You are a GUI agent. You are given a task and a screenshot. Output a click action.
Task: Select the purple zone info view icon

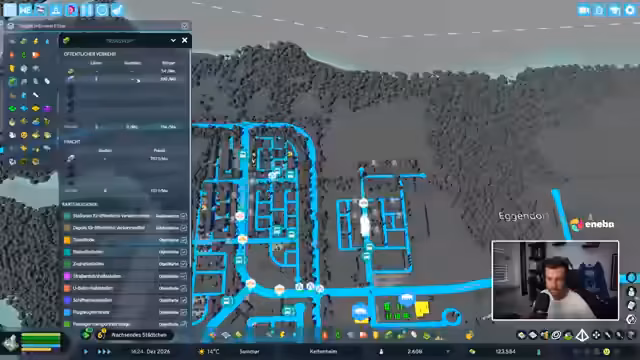47,109
